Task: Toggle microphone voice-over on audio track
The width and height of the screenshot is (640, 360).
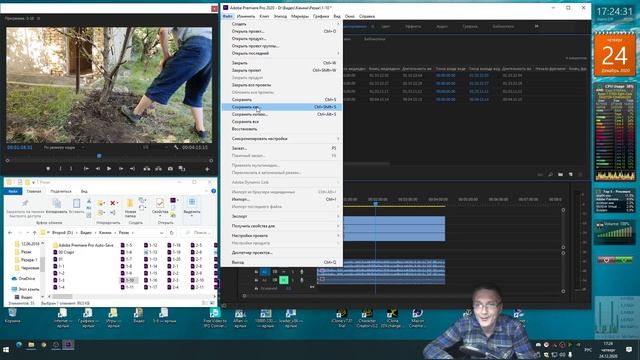Action: 302,272
